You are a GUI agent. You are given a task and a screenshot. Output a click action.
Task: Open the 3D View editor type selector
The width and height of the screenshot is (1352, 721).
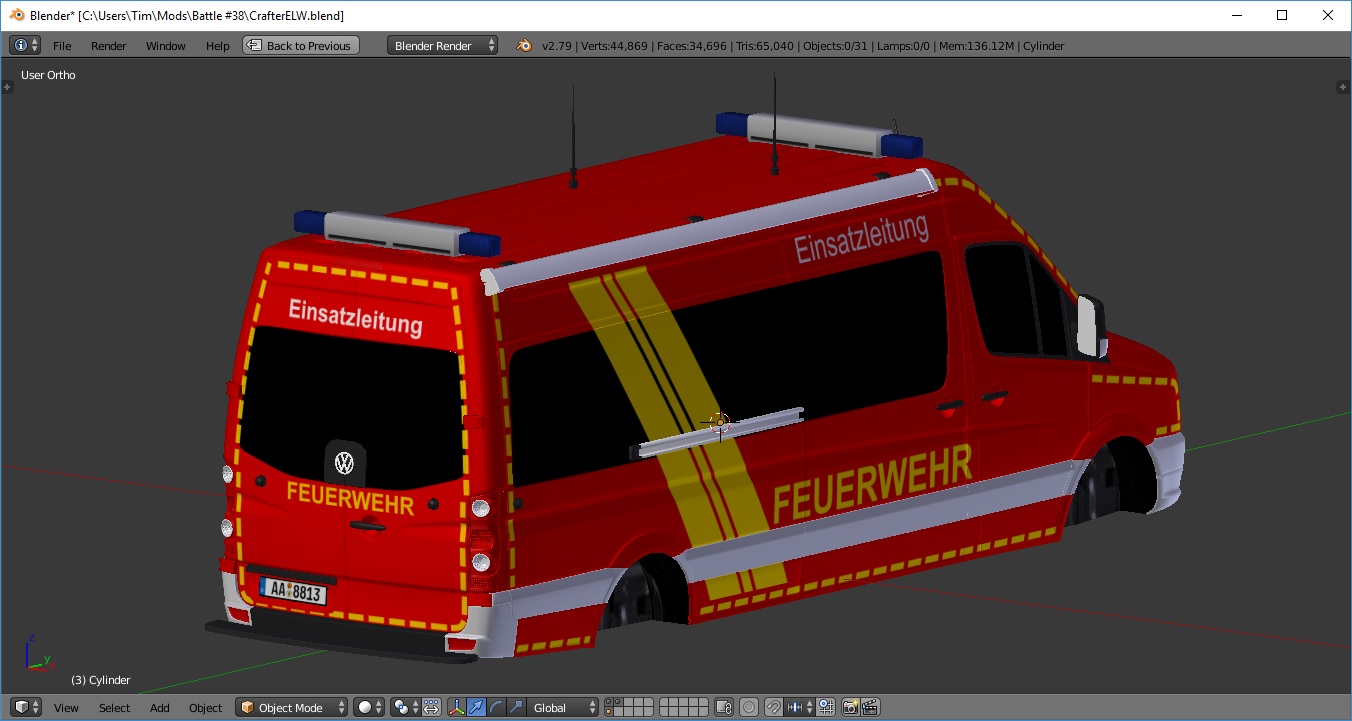(27, 707)
